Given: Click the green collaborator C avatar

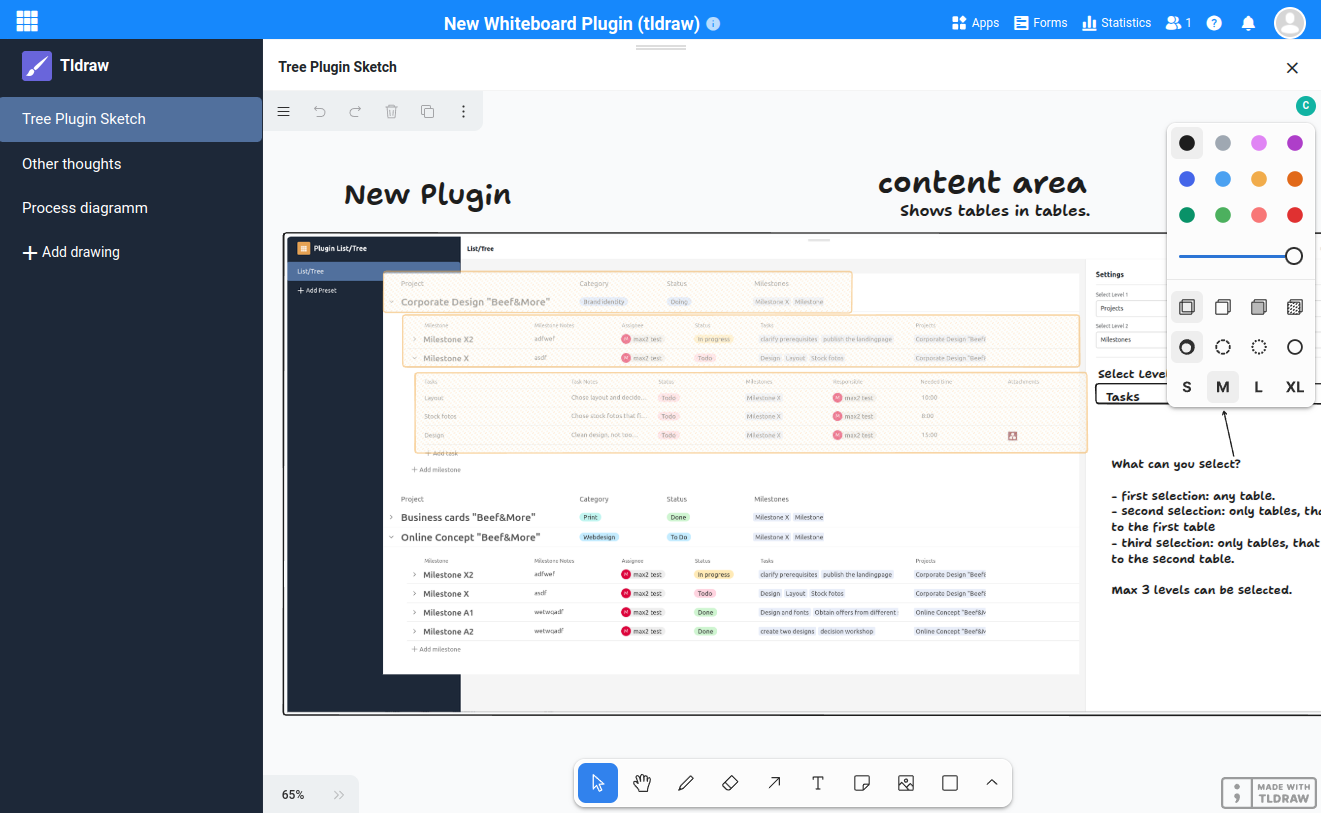Looking at the screenshot, I should [1305, 105].
